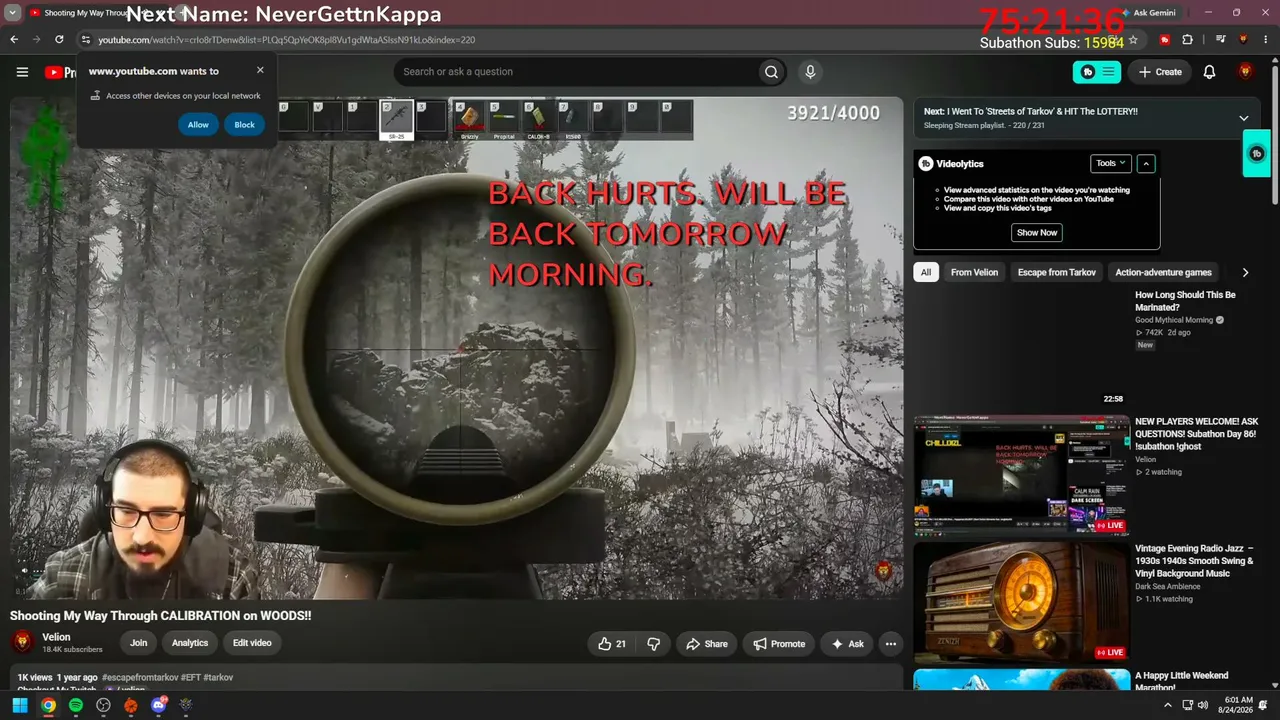1280x720 pixels.
Task: Click the search or ask a question field
Action: pyautogui.click(x=576, y=72)
